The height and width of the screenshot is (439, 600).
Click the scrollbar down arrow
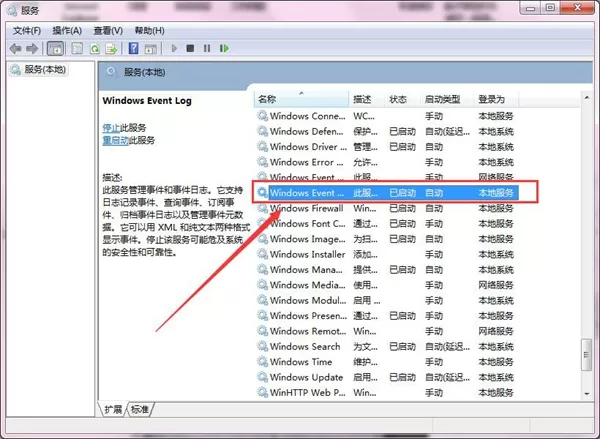[x=587, y=393]
